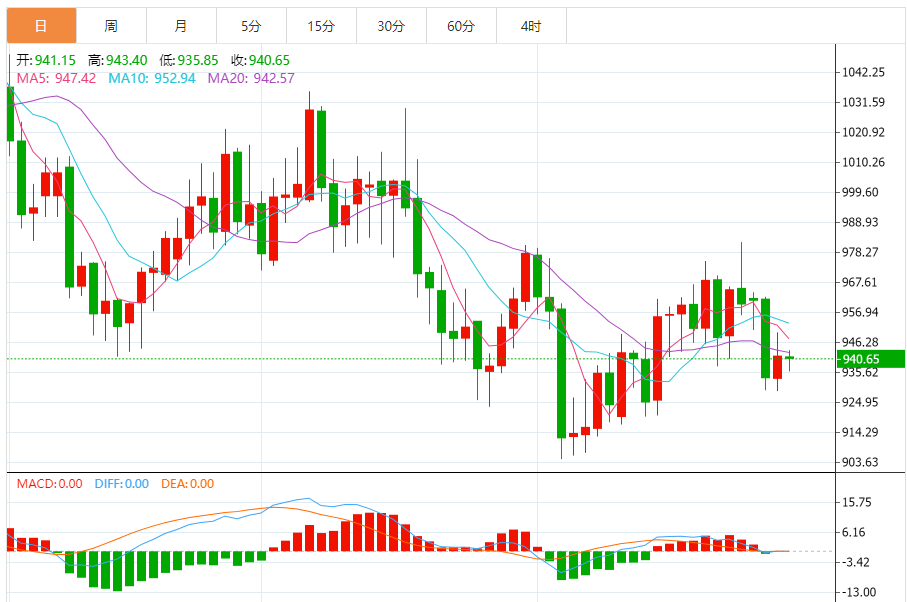This screenshot has height=602, width=907.
Task: Click the 978.27 price axis label
Action: [x=860, y=252]
